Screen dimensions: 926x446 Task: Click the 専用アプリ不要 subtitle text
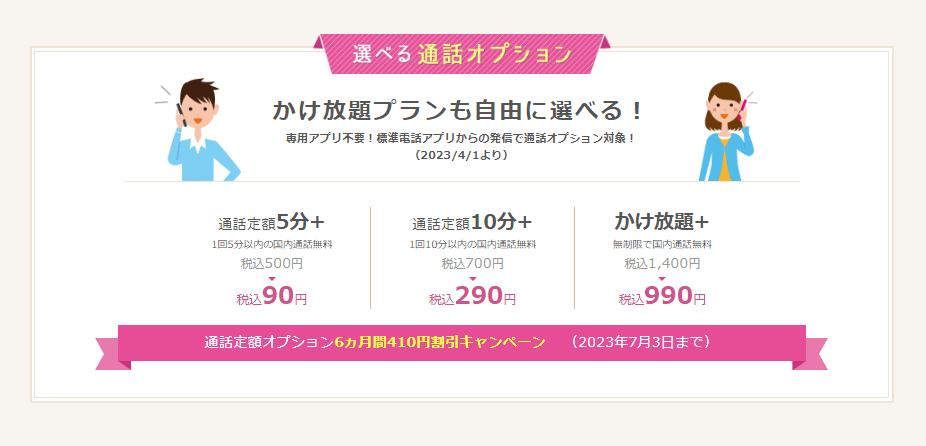[x=461, y=138]
